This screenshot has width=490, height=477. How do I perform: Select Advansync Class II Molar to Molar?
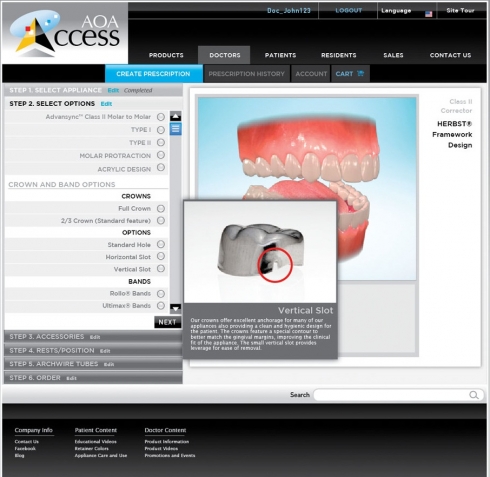pos(161,117)
